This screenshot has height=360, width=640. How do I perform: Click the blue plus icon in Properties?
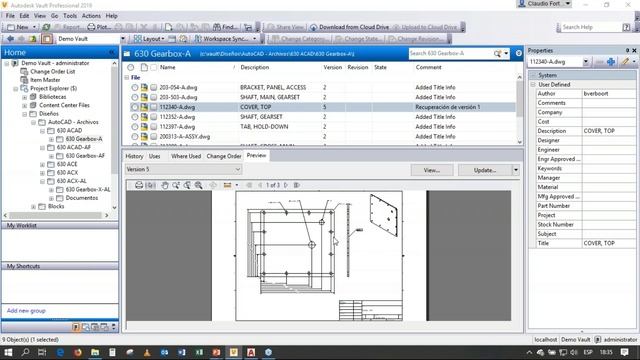pos(611,62)
